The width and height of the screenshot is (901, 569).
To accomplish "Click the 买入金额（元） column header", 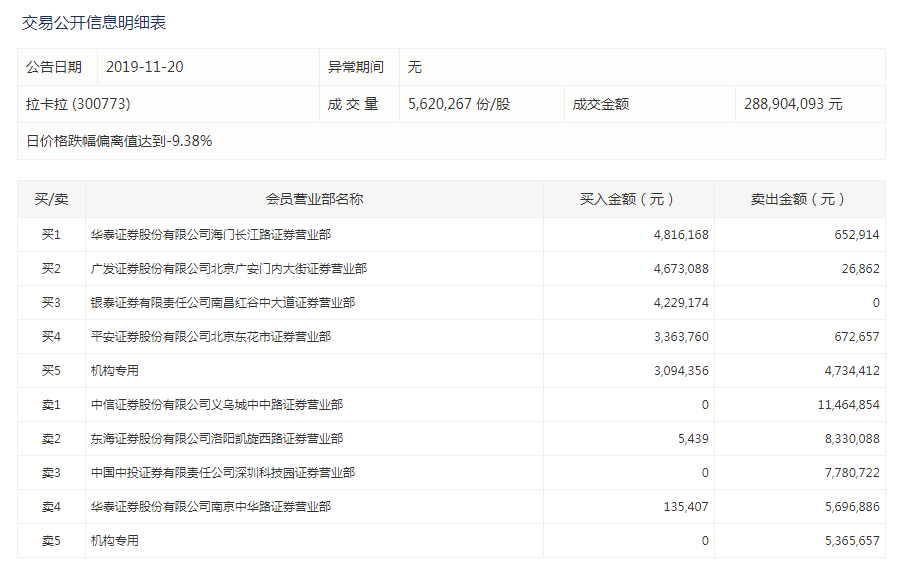I will coord(629,199).
